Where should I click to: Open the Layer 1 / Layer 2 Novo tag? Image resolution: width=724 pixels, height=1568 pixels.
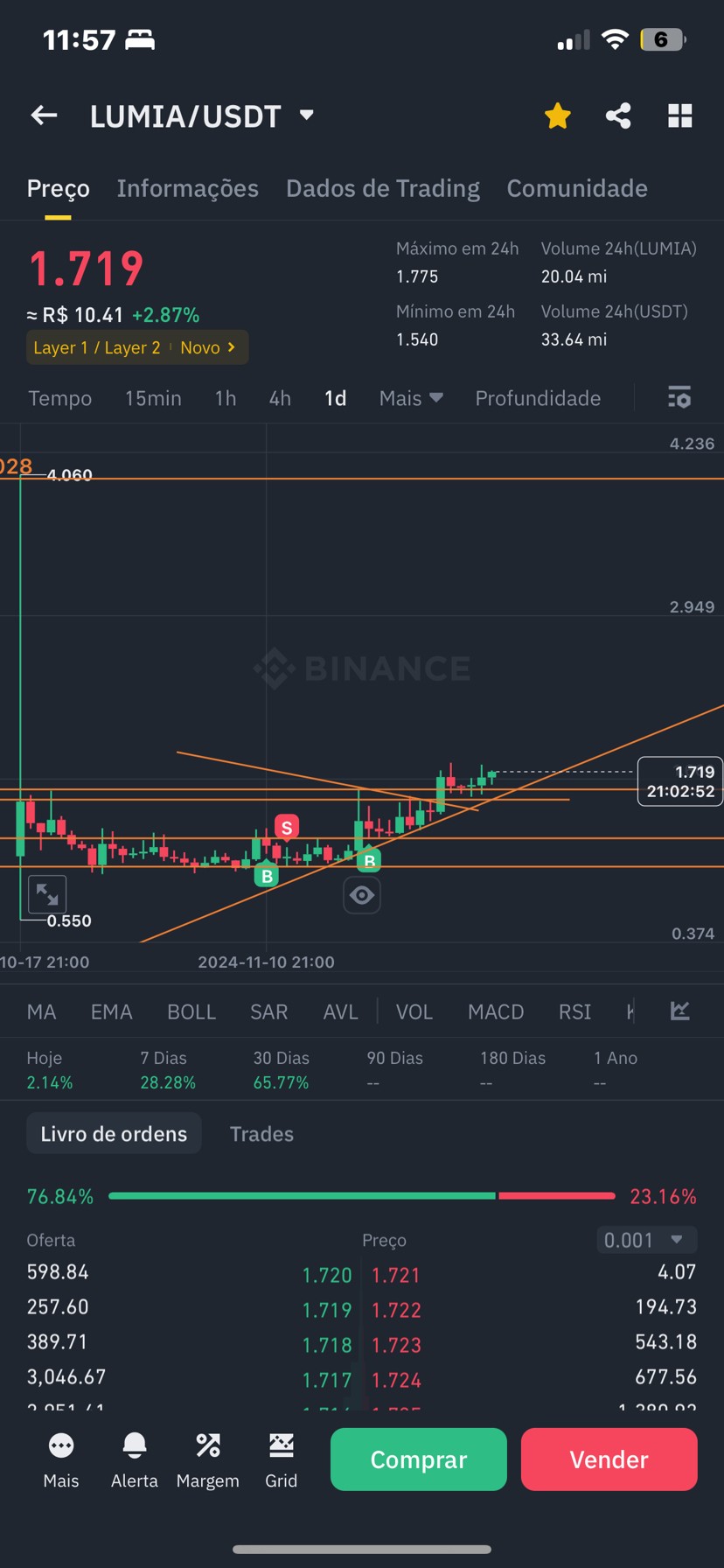pos(137,347)
